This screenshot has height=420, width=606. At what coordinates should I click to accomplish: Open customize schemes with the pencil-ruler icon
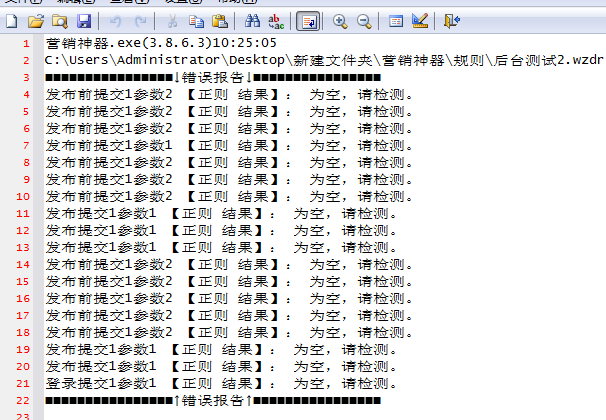(420, 21)
